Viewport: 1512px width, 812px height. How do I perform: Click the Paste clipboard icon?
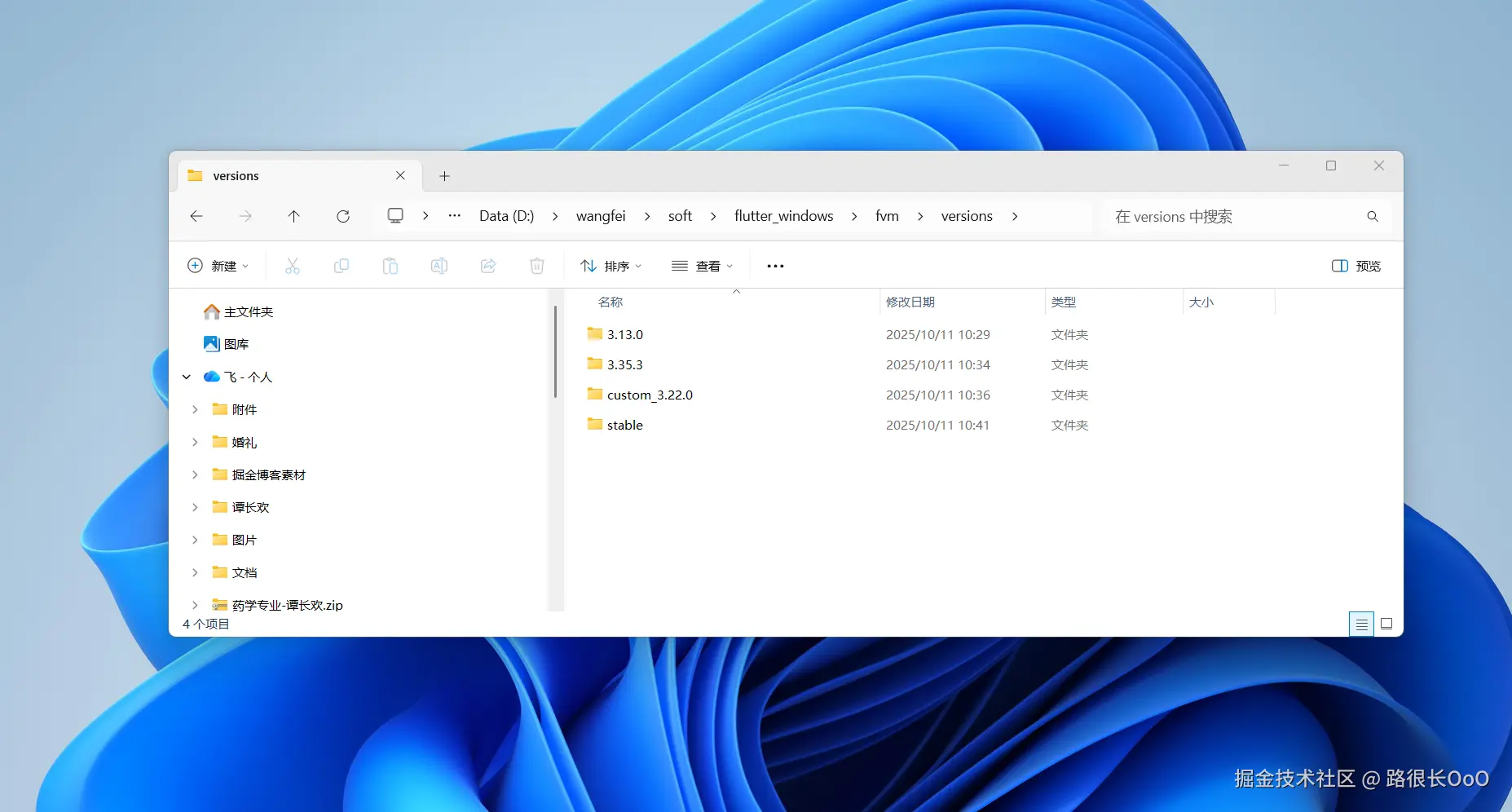[x=390, y=266]
